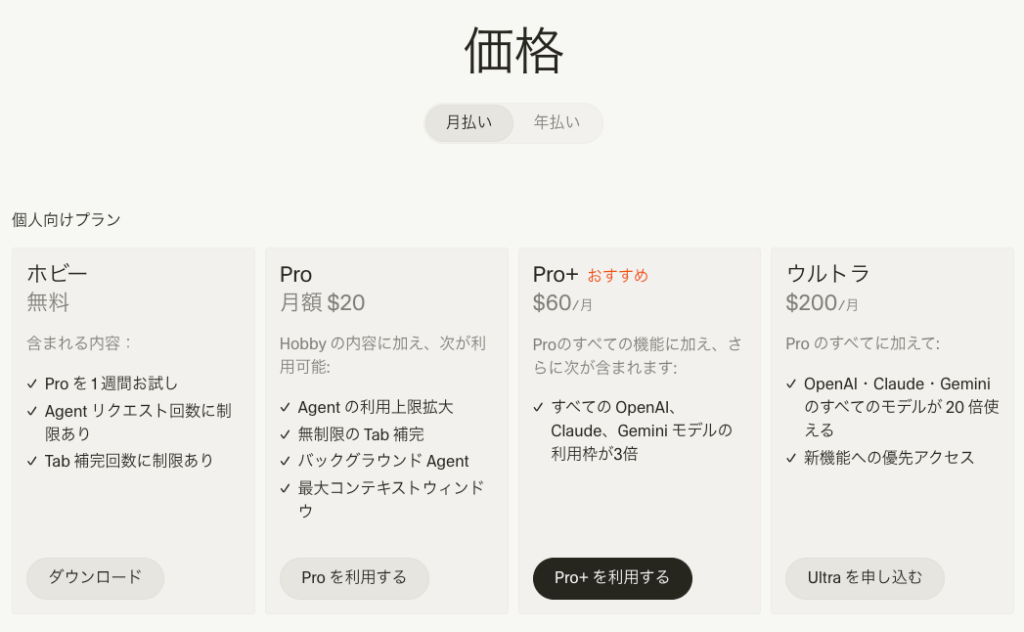
Task: Click the ダウンロード button in the Hobby plan
Action: (95, 578)
